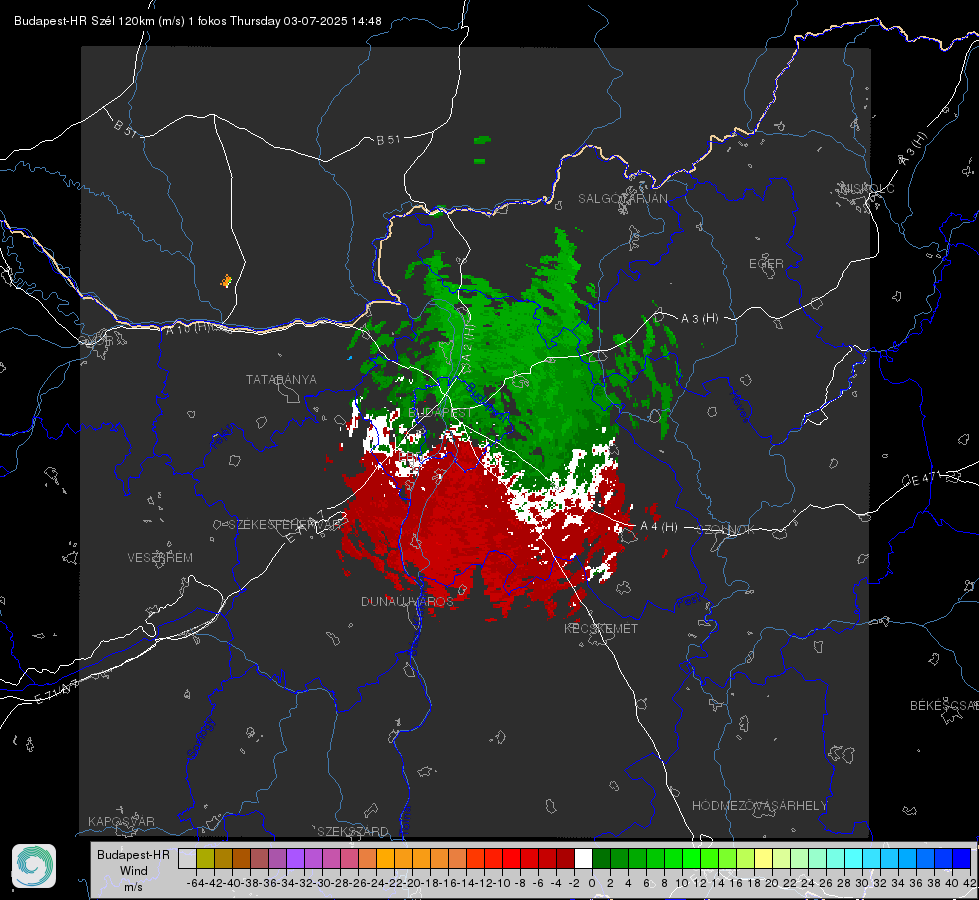Select the BÉKÉSCSABA city label

(944, 705)
